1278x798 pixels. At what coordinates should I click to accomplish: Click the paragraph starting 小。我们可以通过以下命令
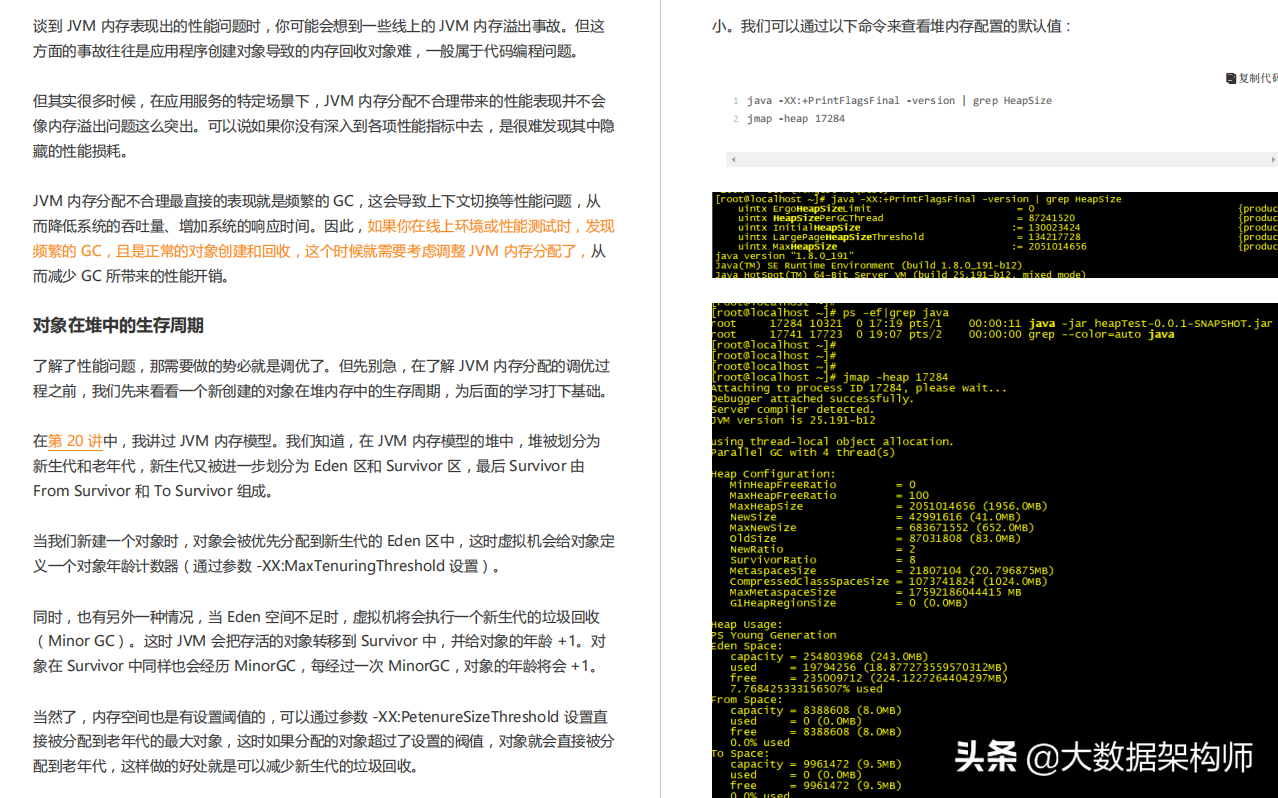point(892,26)
